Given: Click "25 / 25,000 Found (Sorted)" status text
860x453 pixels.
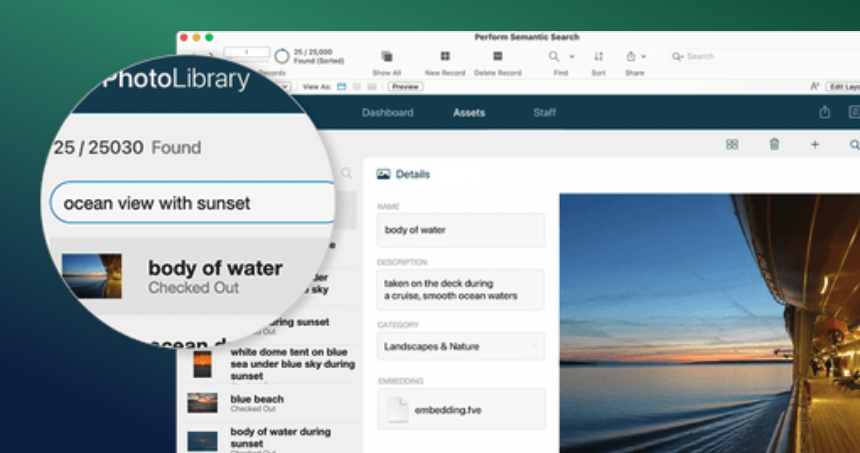Looking at the screenshot, I should [x=319, y=56].
